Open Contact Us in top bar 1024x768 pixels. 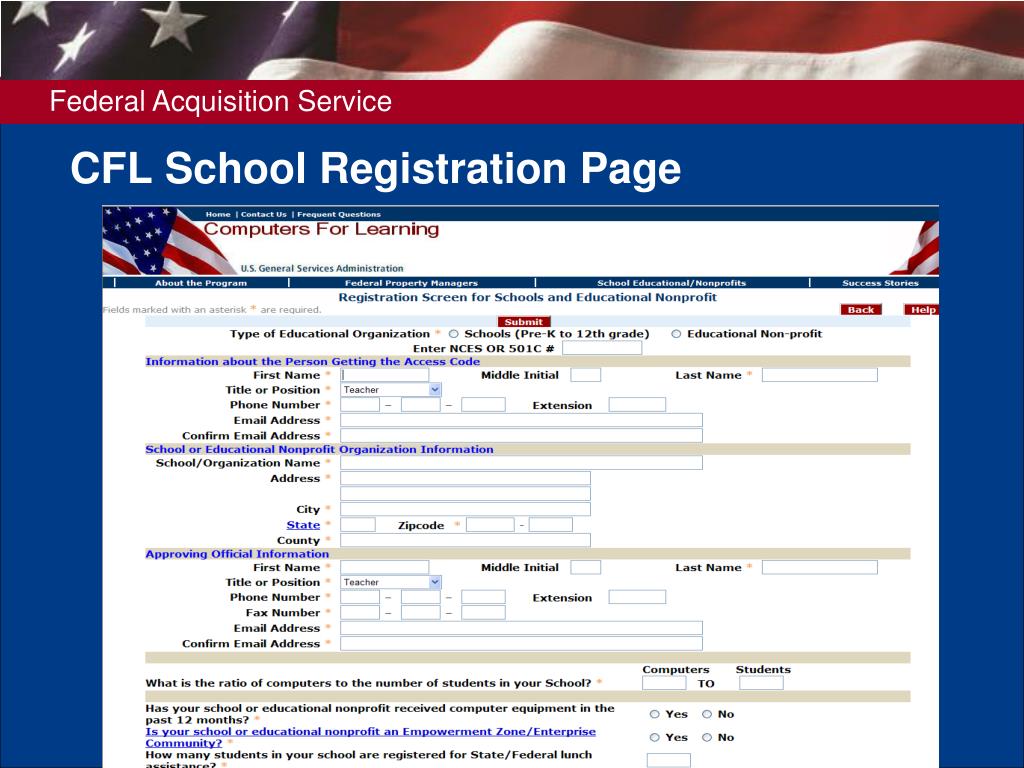pos(264,214)
